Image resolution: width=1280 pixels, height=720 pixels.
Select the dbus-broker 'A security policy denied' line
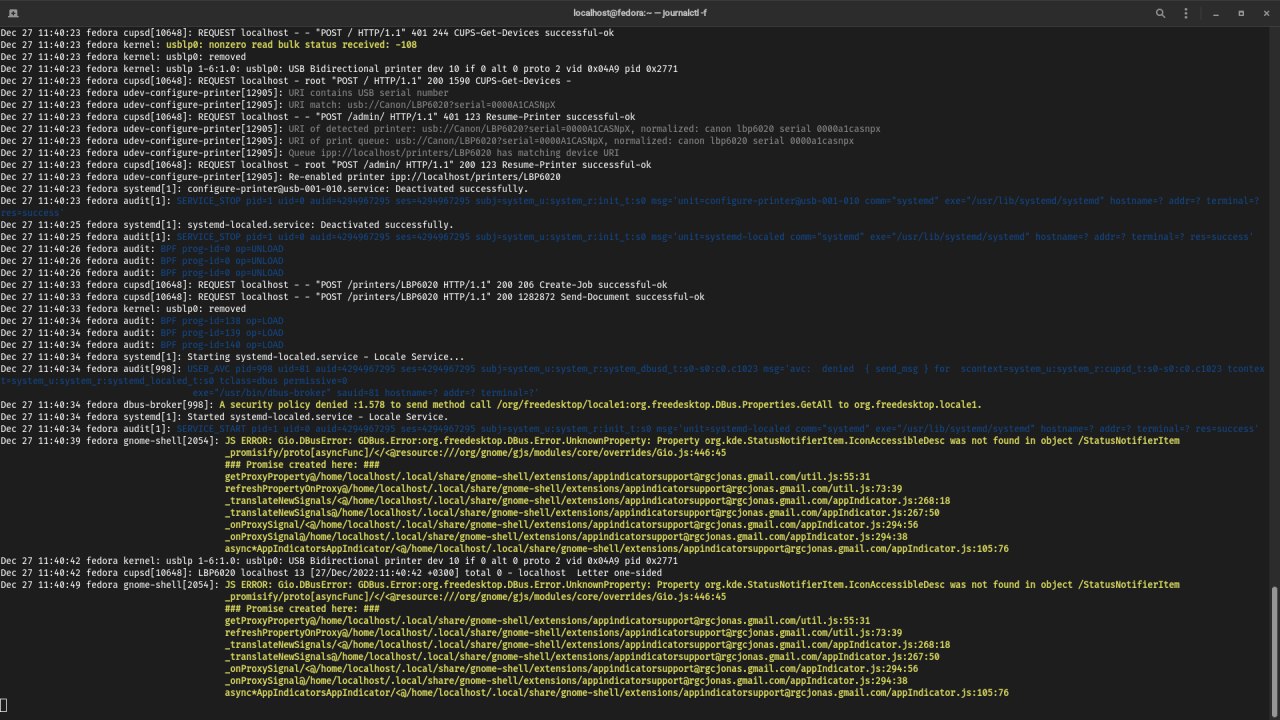(x=491, y=405)
